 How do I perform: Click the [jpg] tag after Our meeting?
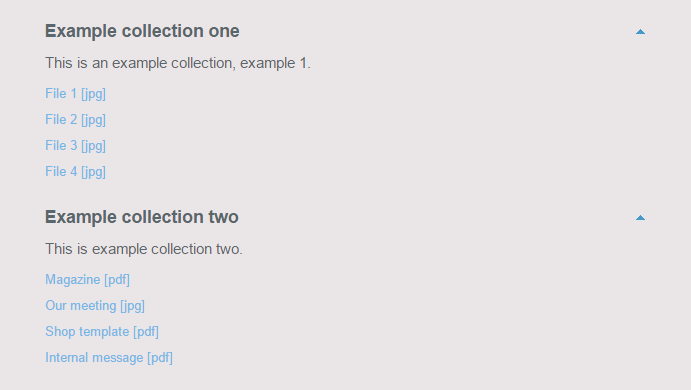(132, 305)
